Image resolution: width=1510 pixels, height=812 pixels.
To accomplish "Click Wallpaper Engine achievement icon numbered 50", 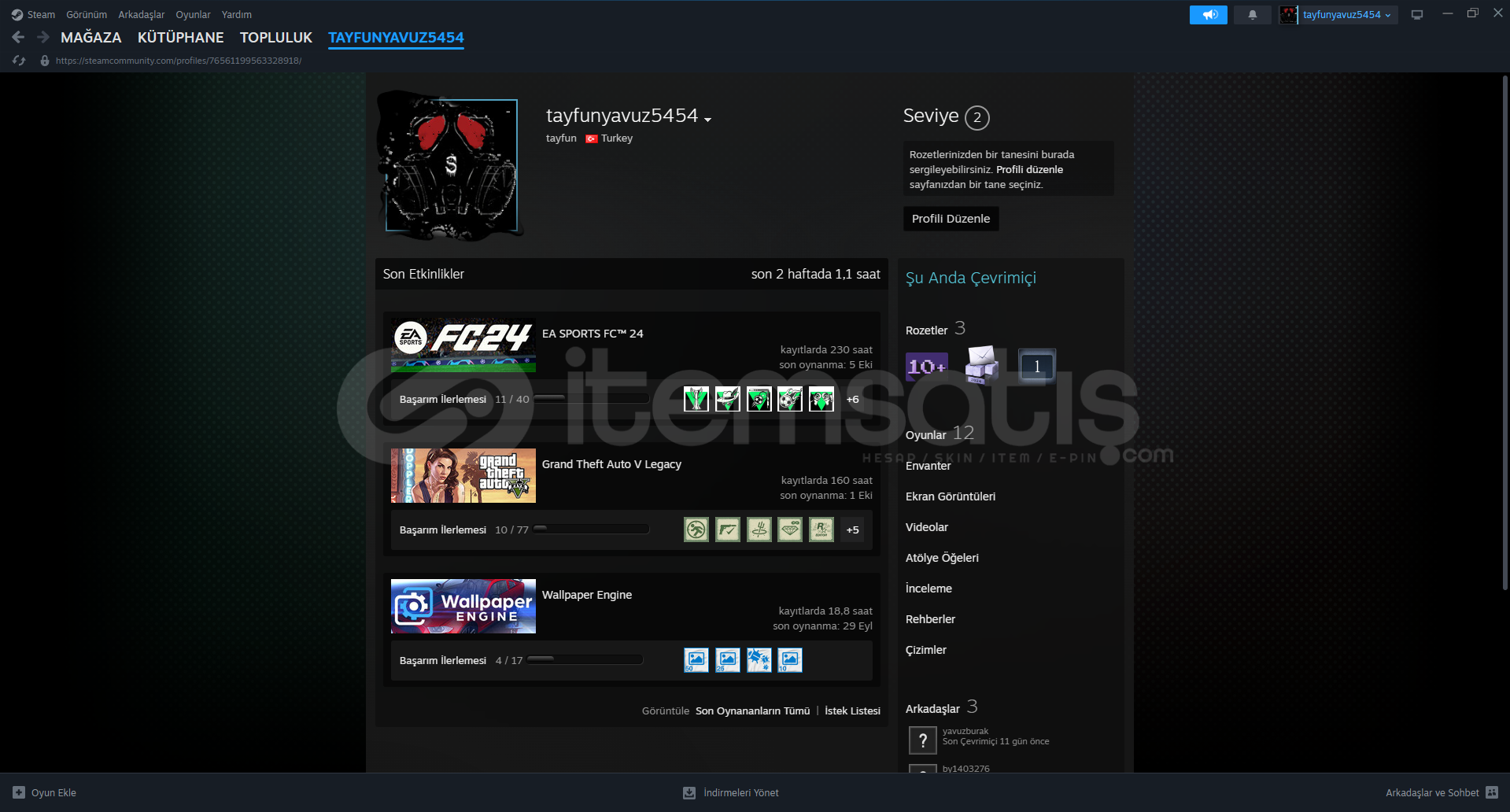I will click(696, 660).
